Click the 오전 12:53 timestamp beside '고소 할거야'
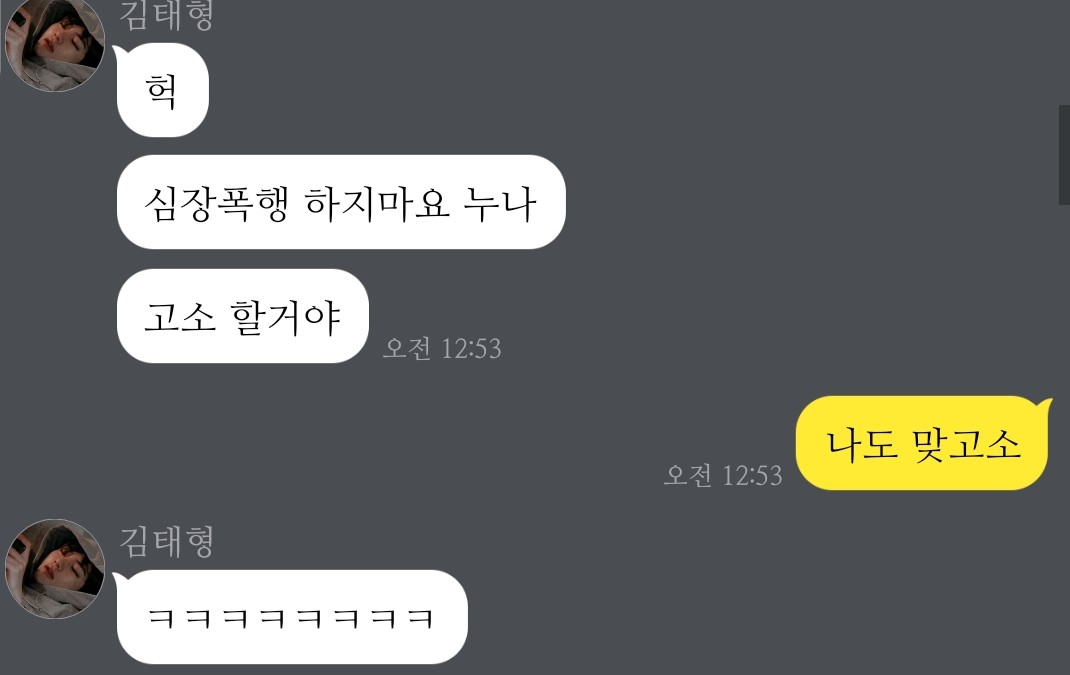This screenshot has width=1070, height=675. click(442, 348)
